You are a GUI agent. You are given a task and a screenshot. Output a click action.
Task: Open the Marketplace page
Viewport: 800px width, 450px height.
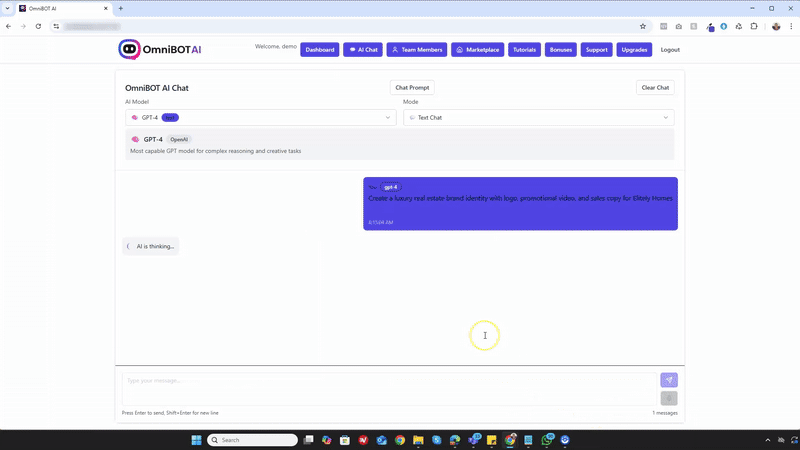(477, 49)
